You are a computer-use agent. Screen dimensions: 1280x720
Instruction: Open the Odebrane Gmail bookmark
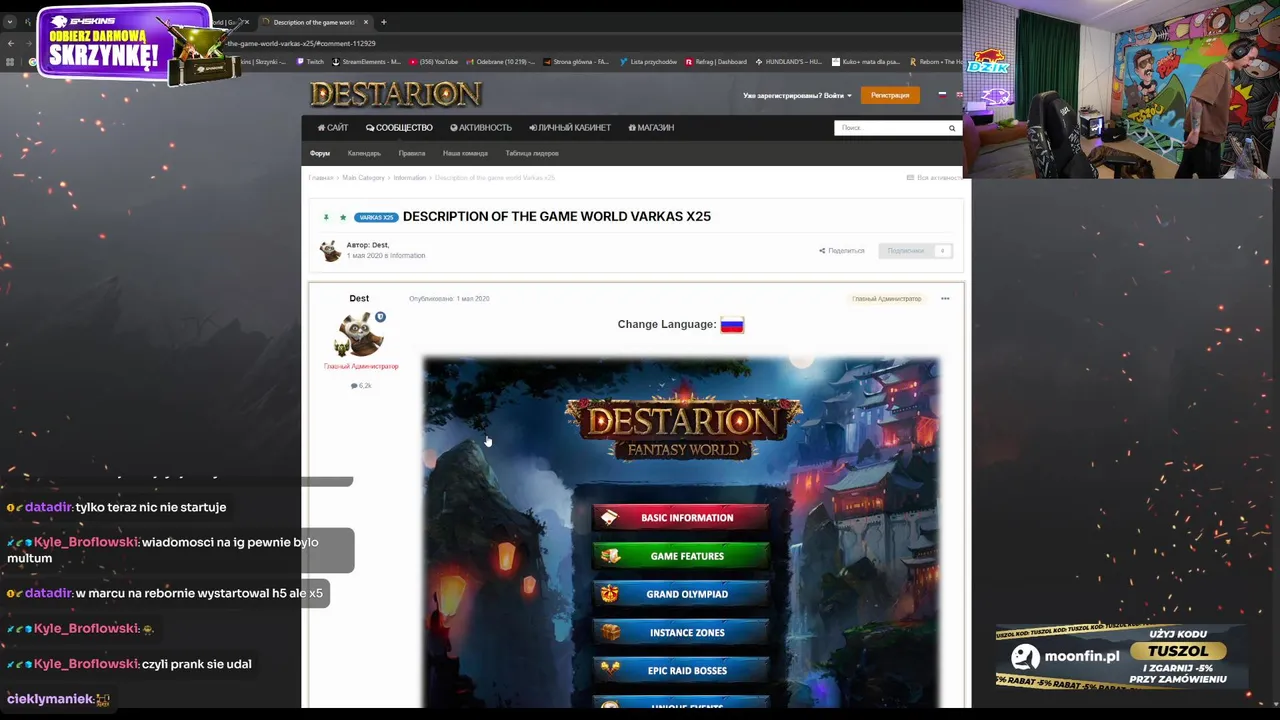[x=501, y=62]
